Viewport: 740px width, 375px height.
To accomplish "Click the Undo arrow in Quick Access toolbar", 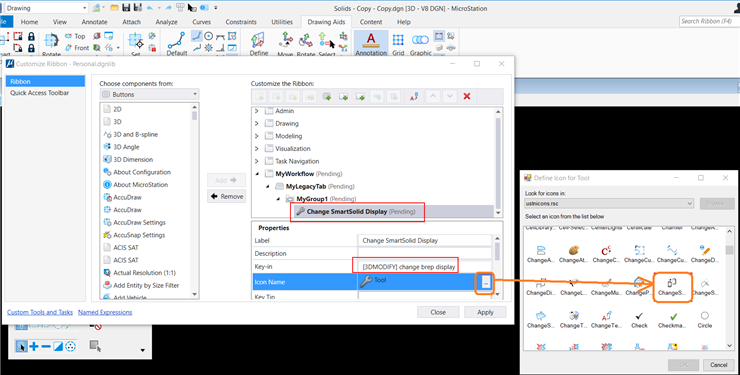I will 151,8.
